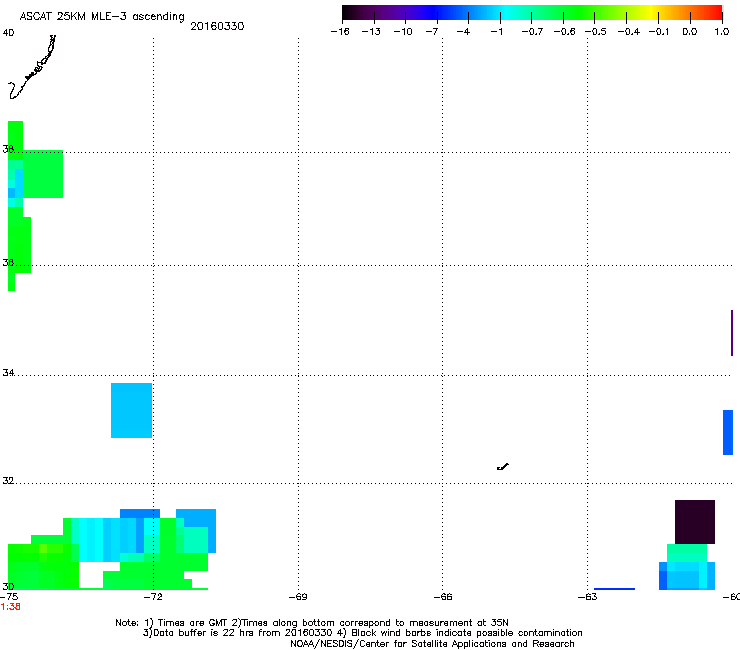740x650 pixels.
Task: Click the -7 color bar label
Action: 432,32
